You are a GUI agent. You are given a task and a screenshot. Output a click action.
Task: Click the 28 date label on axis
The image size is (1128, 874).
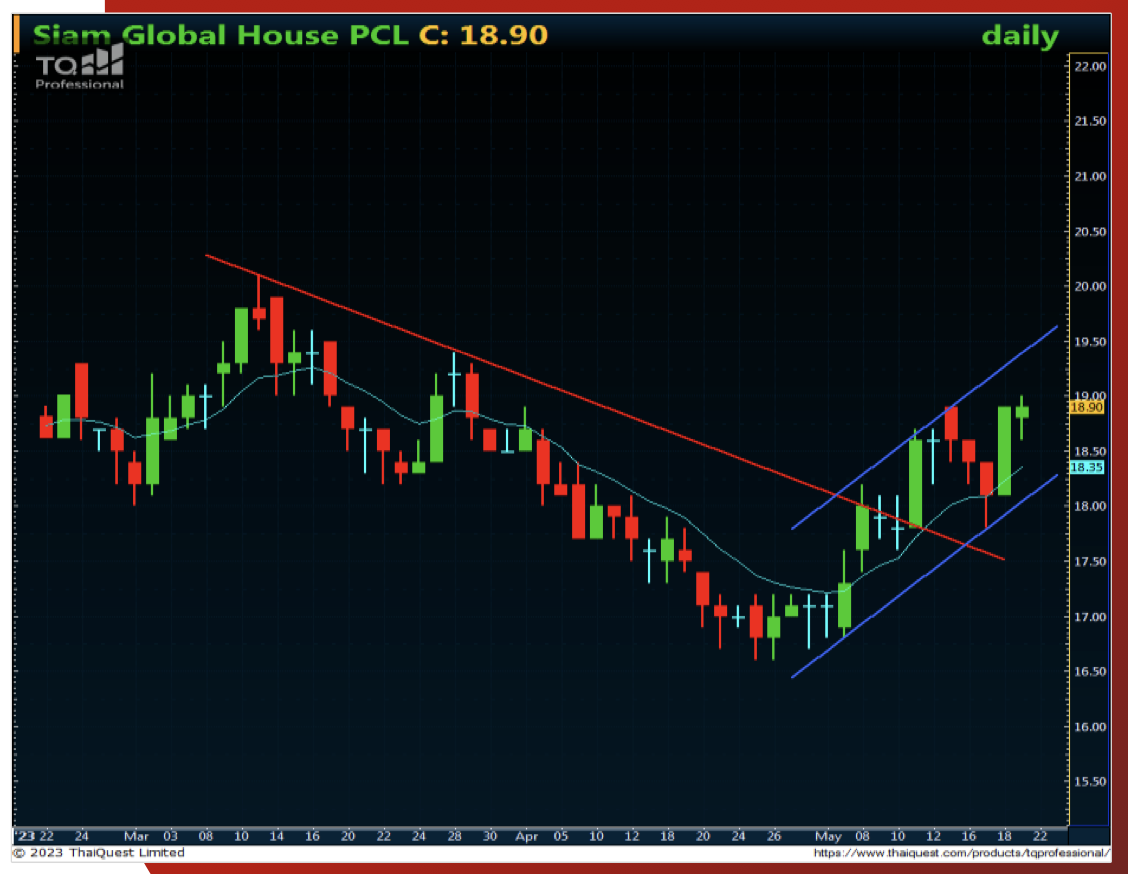(455, 836)
